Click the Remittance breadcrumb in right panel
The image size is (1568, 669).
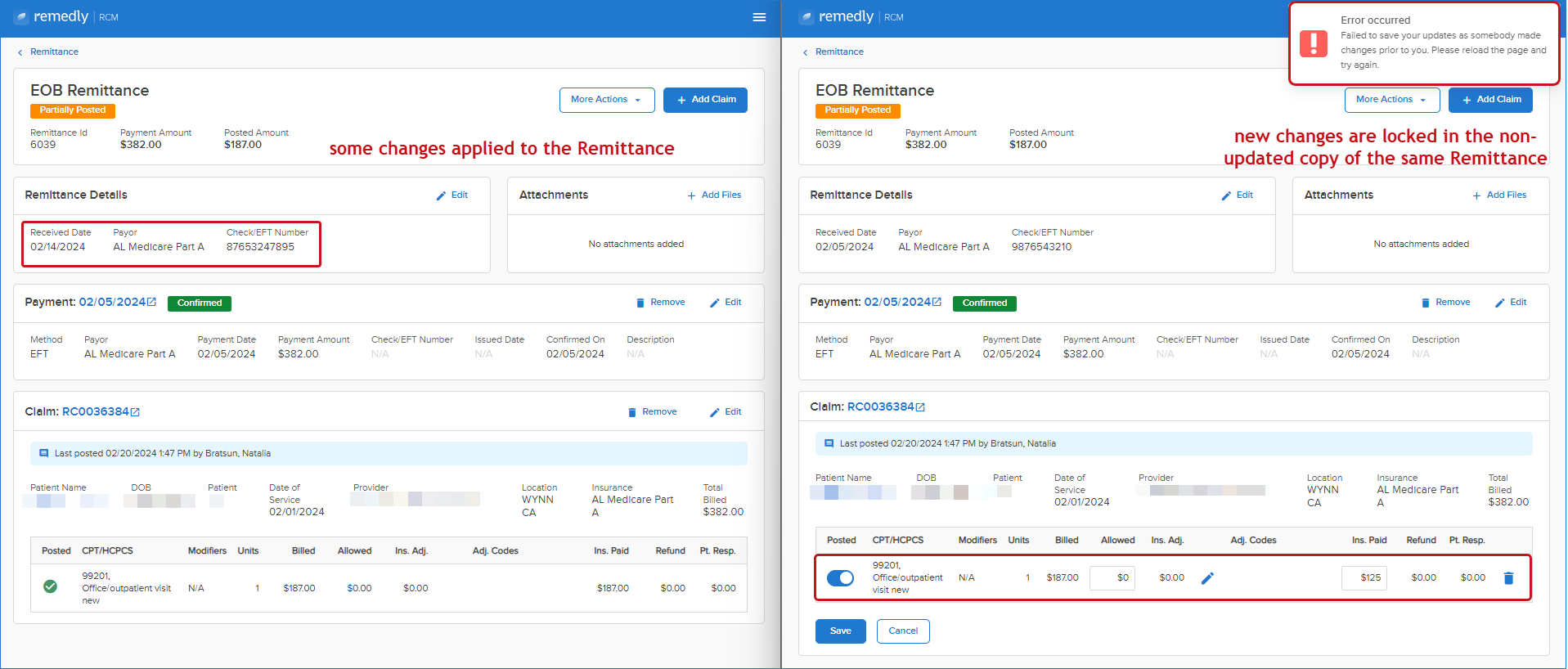[x=839, y=52]
